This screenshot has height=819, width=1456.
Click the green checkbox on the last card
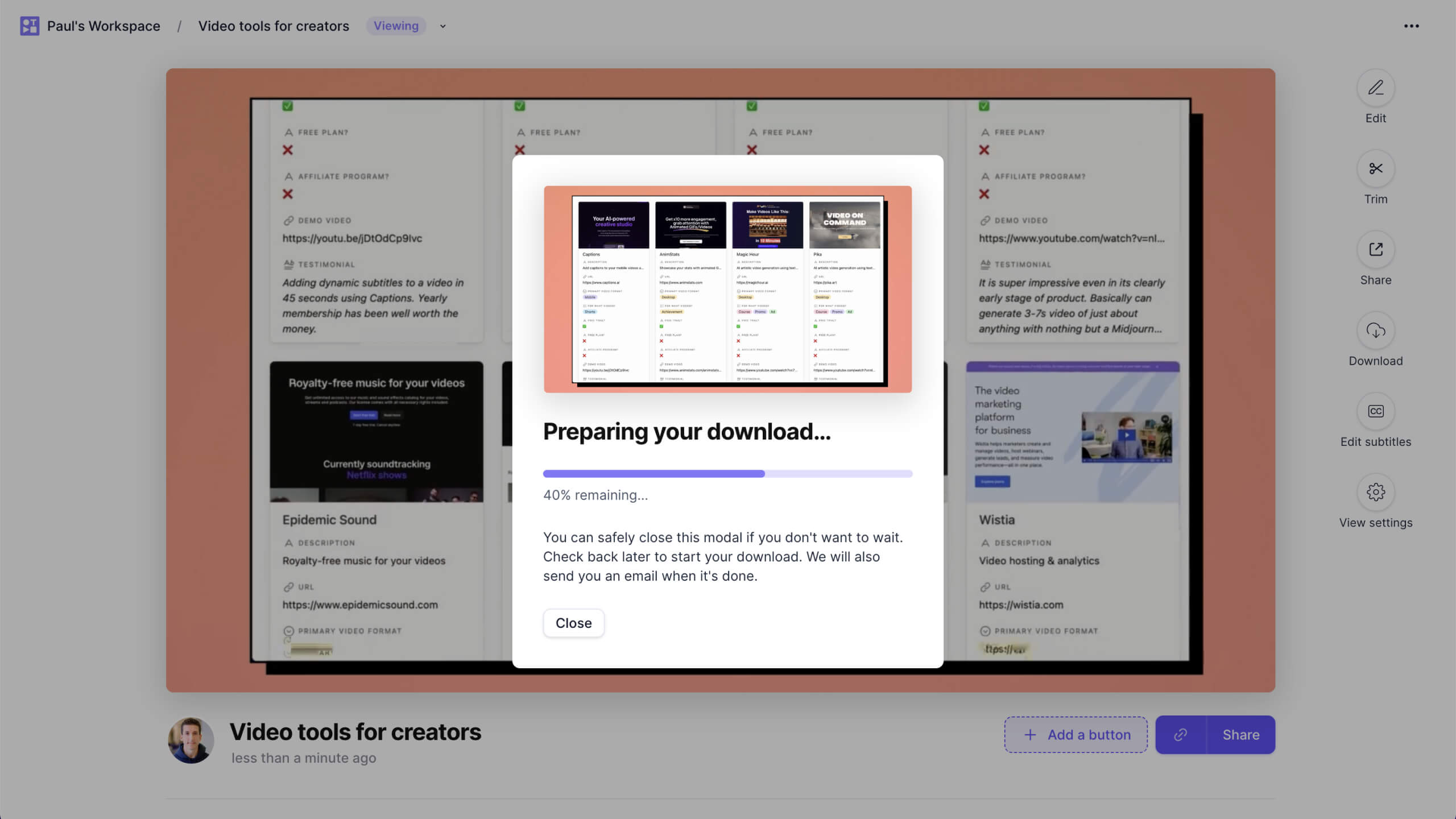click(984, 106)
